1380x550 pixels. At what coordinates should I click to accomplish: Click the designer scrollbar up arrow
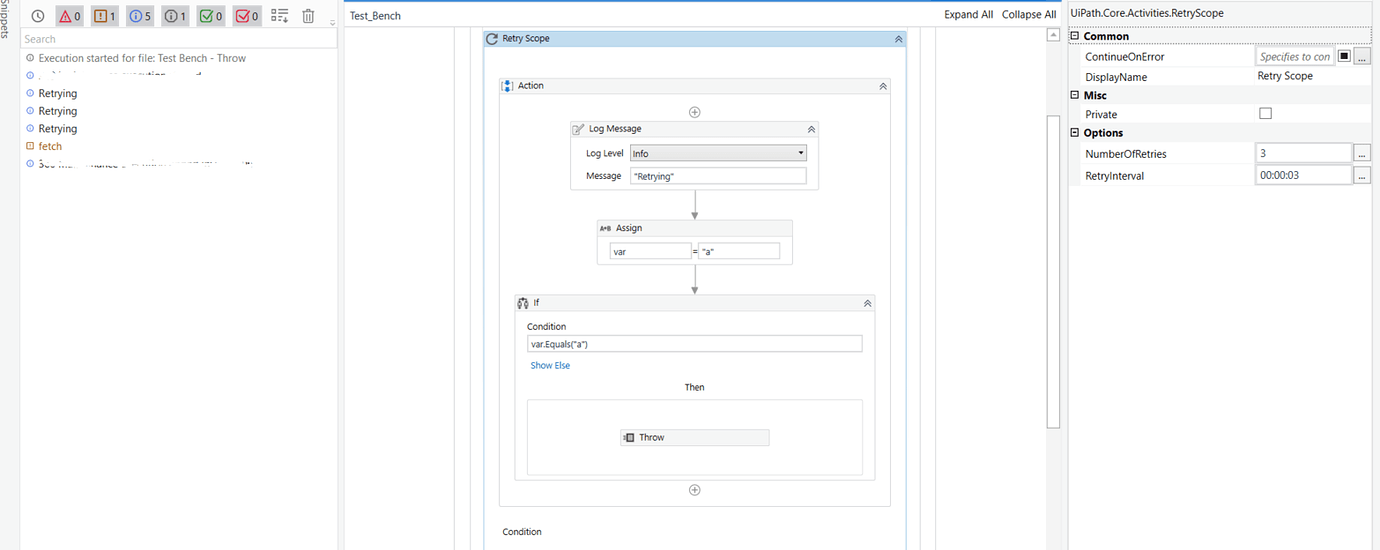pos(1053,35)
